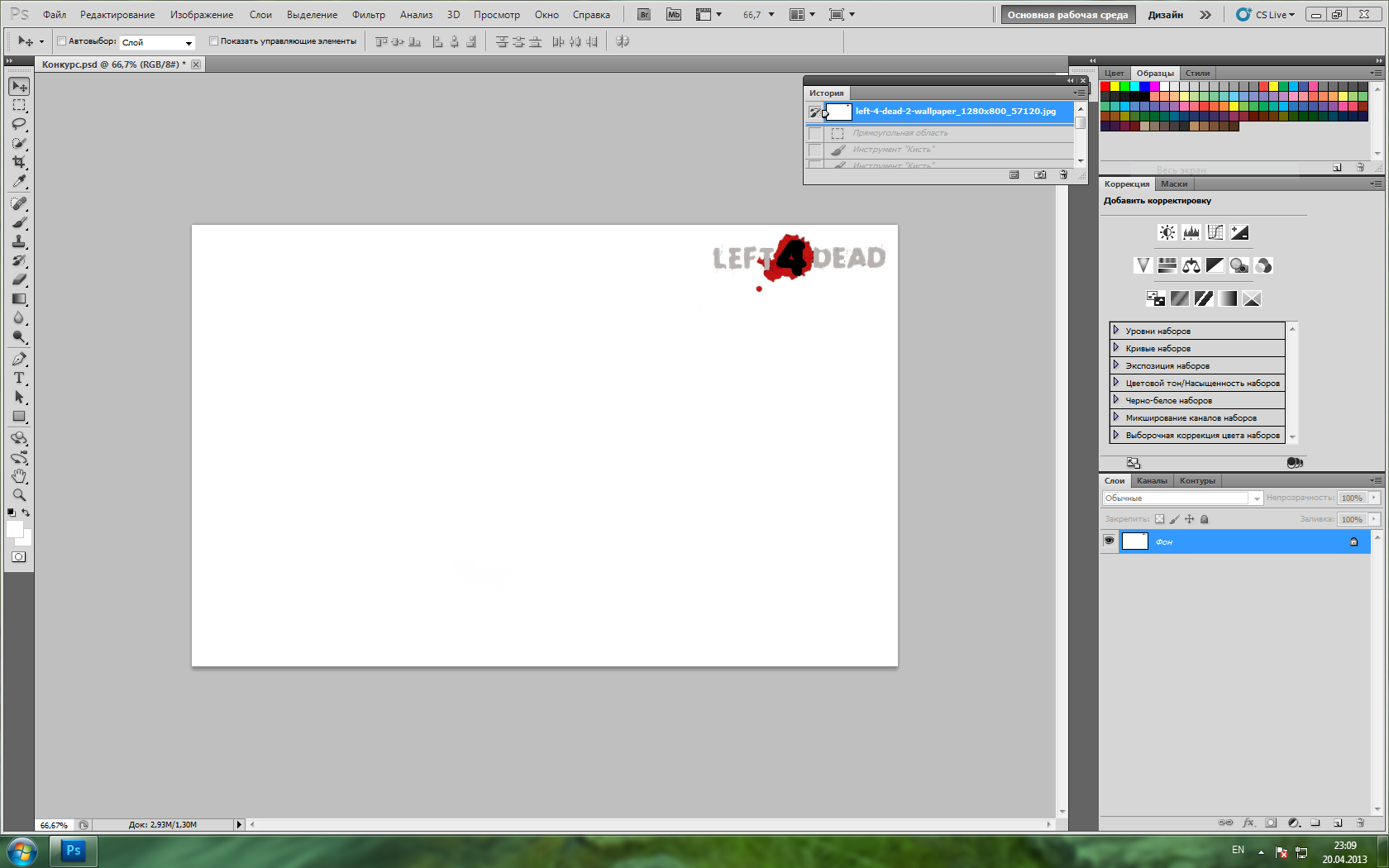The height and width of the screenshot is (868, 1389).
Task: Enable the Автовыбор checkbox
Action: click(62, 41)
